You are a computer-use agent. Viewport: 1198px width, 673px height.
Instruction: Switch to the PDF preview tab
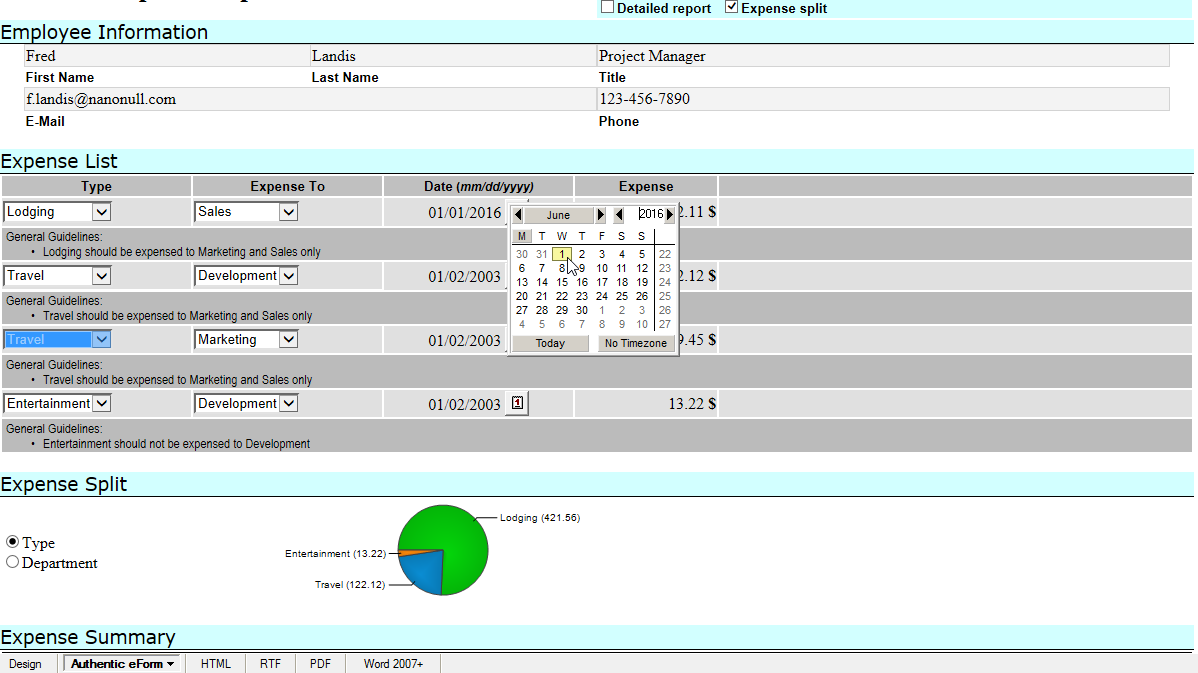click(x=320, y=664)
